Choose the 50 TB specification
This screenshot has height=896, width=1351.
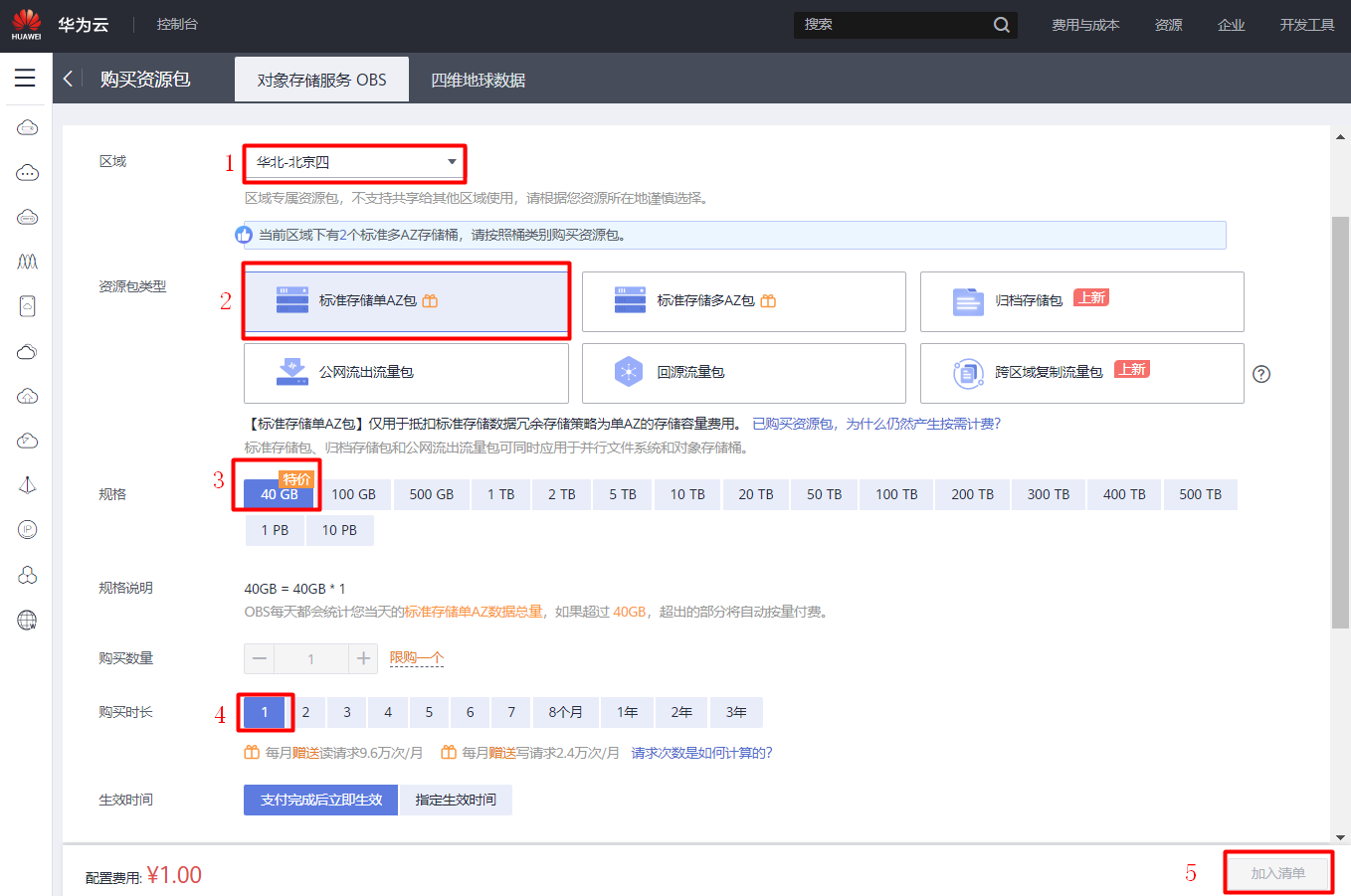point(824,494)
